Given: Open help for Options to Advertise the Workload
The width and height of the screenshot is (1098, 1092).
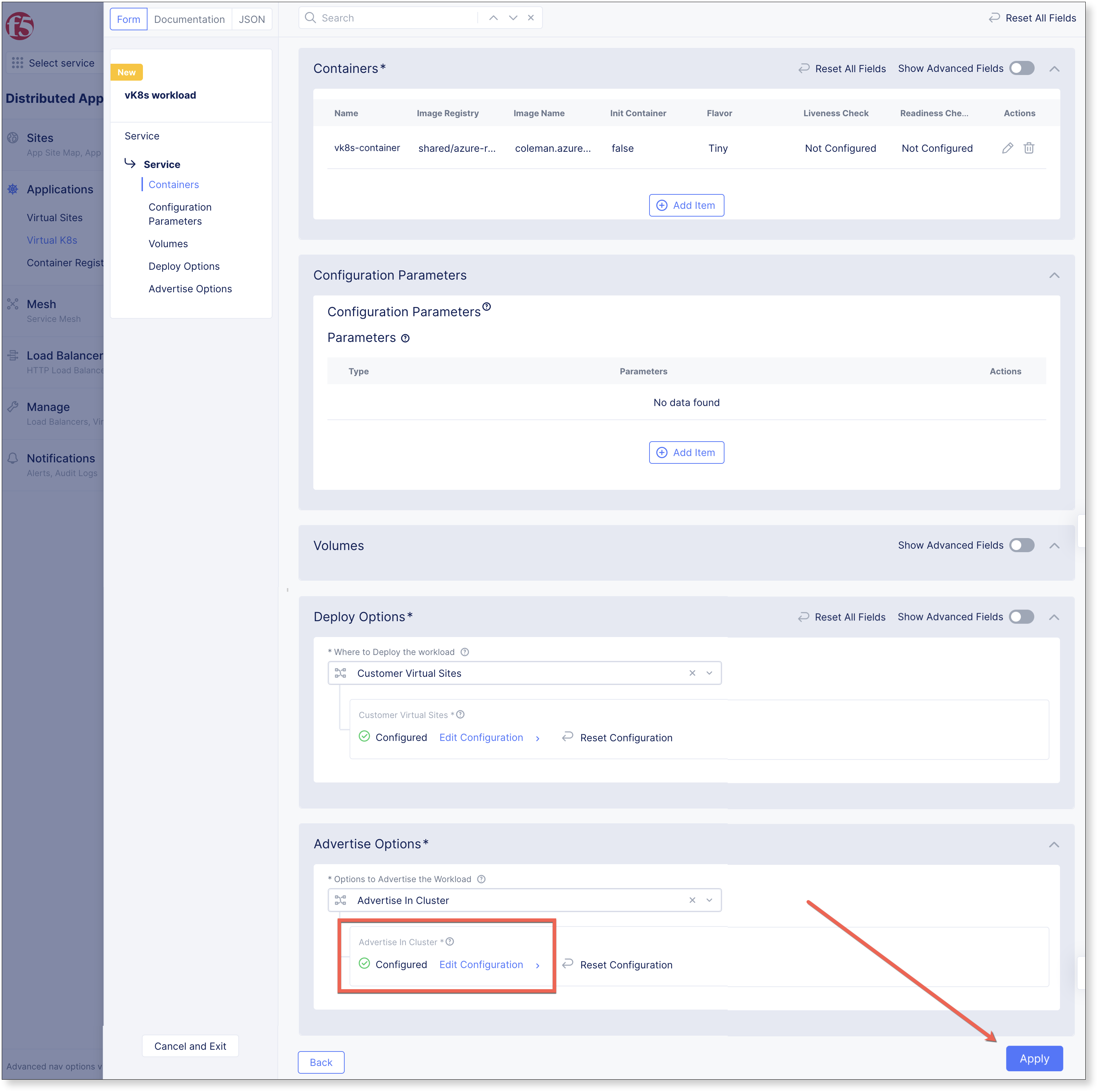Looking at the screenshot, I should pos(481,879).
